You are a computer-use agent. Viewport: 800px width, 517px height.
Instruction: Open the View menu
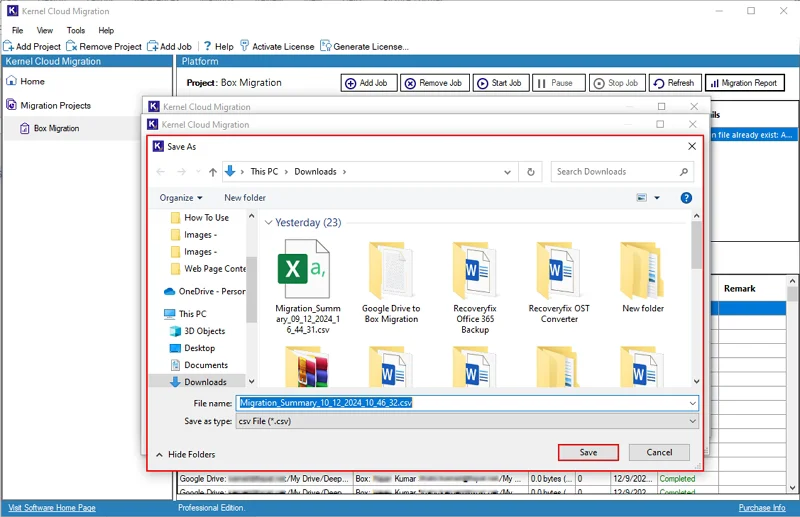click(x=44, y=30)
